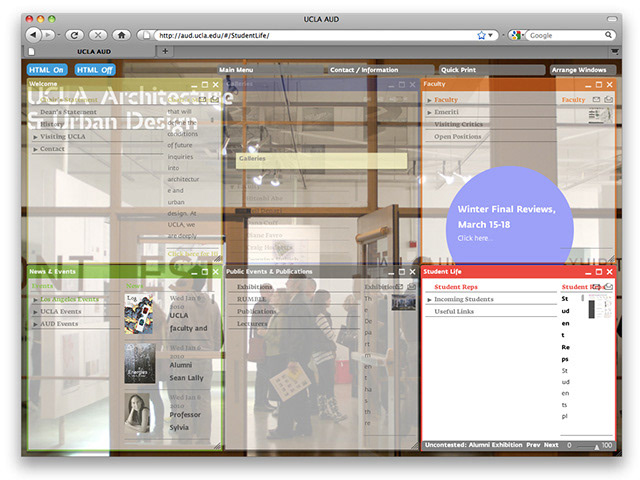
Task: Expand UCLA Events in News & Events
Action: [x=36, y=312]
